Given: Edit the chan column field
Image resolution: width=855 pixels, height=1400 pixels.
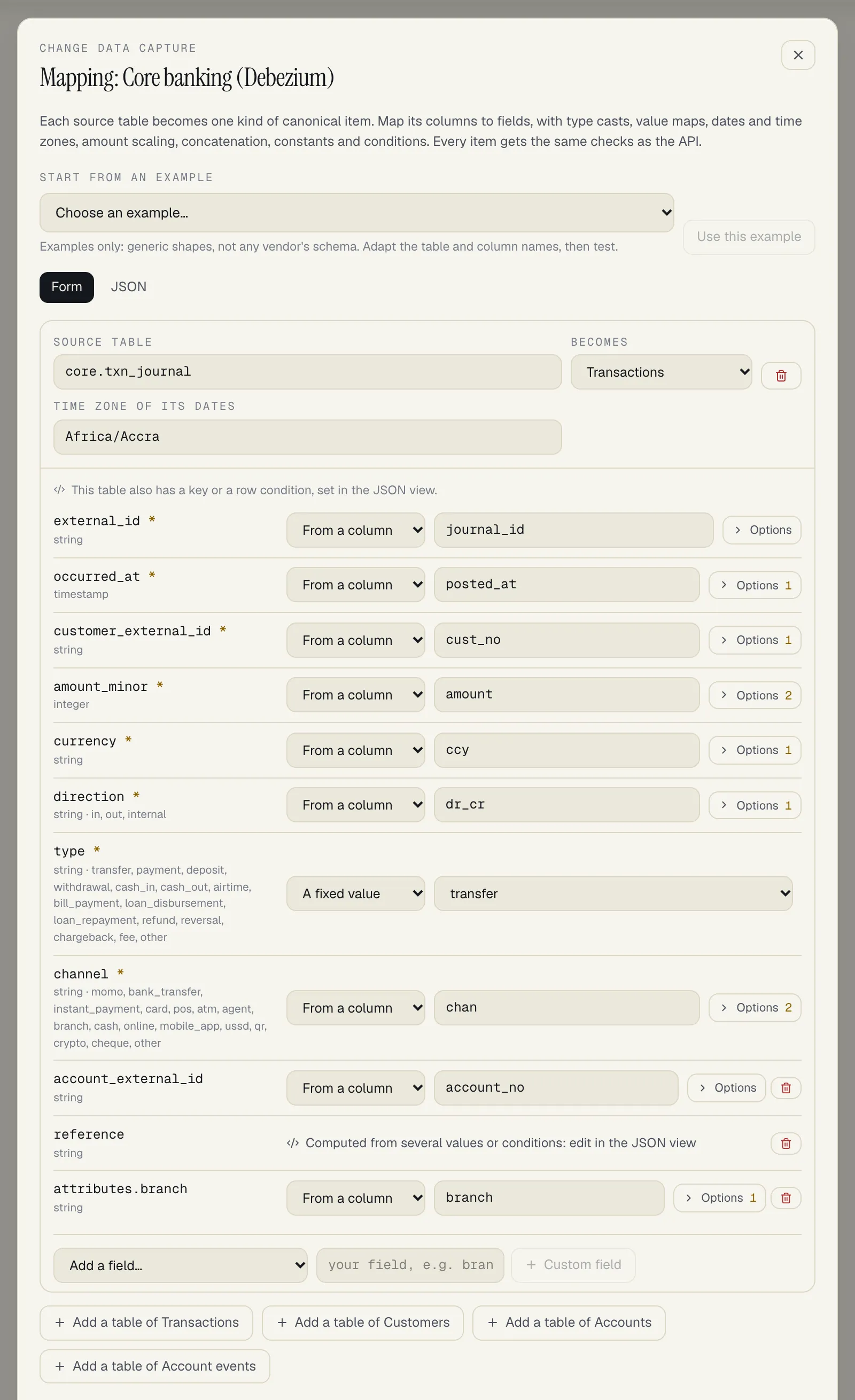Looking at the screenshot, I should (x=566, y=1007).
